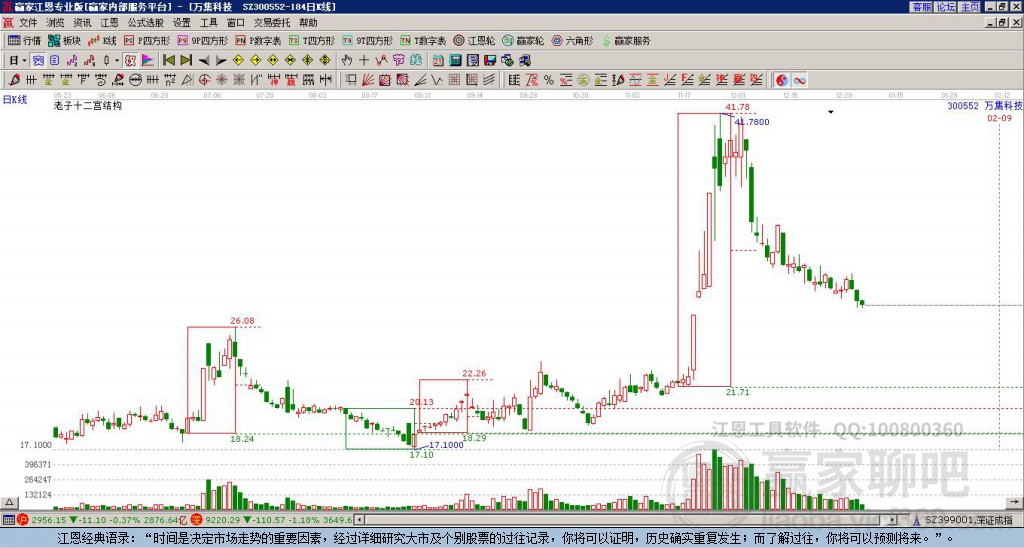Open the T数字表 time table
The image size is (1024, 548).
[423, 40]
